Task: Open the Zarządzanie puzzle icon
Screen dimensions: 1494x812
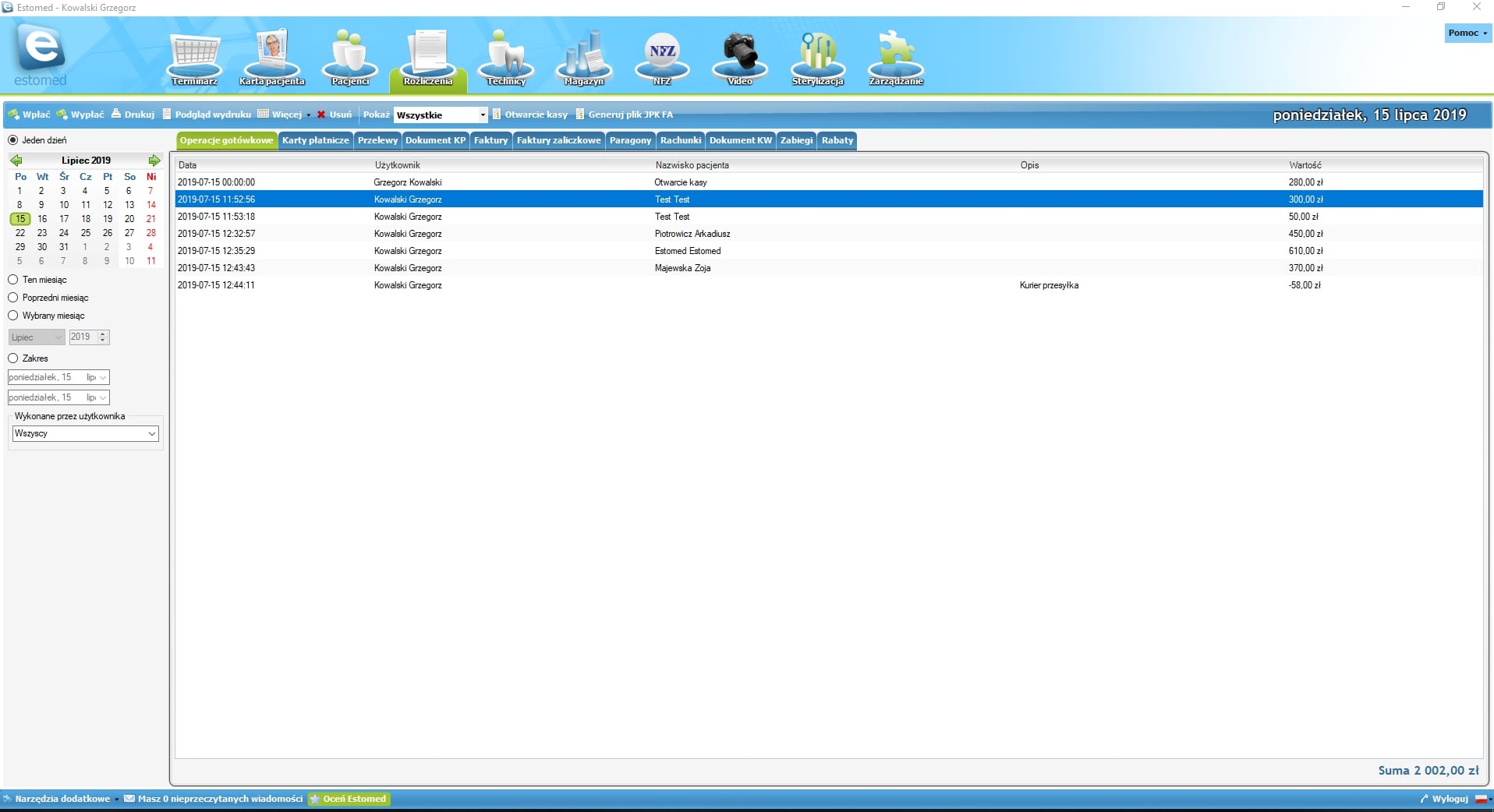Action: pos(896,58)
